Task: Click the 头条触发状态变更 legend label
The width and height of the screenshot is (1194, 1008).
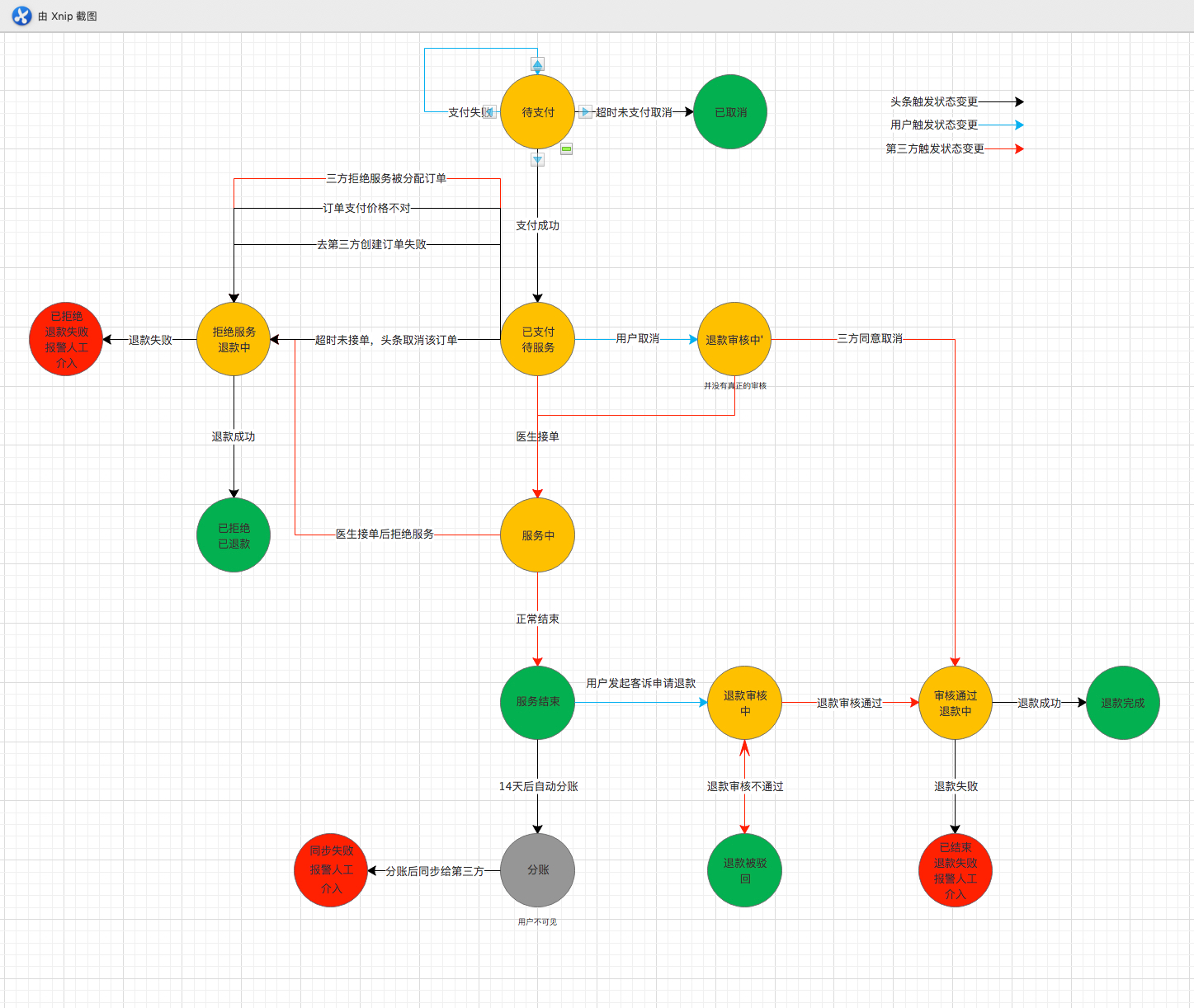Action: tap(933, 101)
